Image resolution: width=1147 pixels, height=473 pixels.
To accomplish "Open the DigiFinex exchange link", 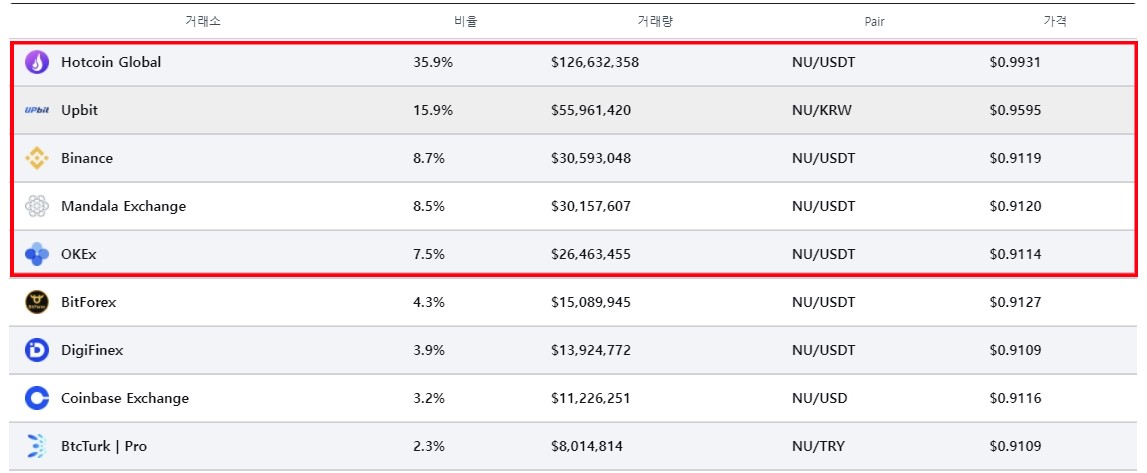I will 92,350.
